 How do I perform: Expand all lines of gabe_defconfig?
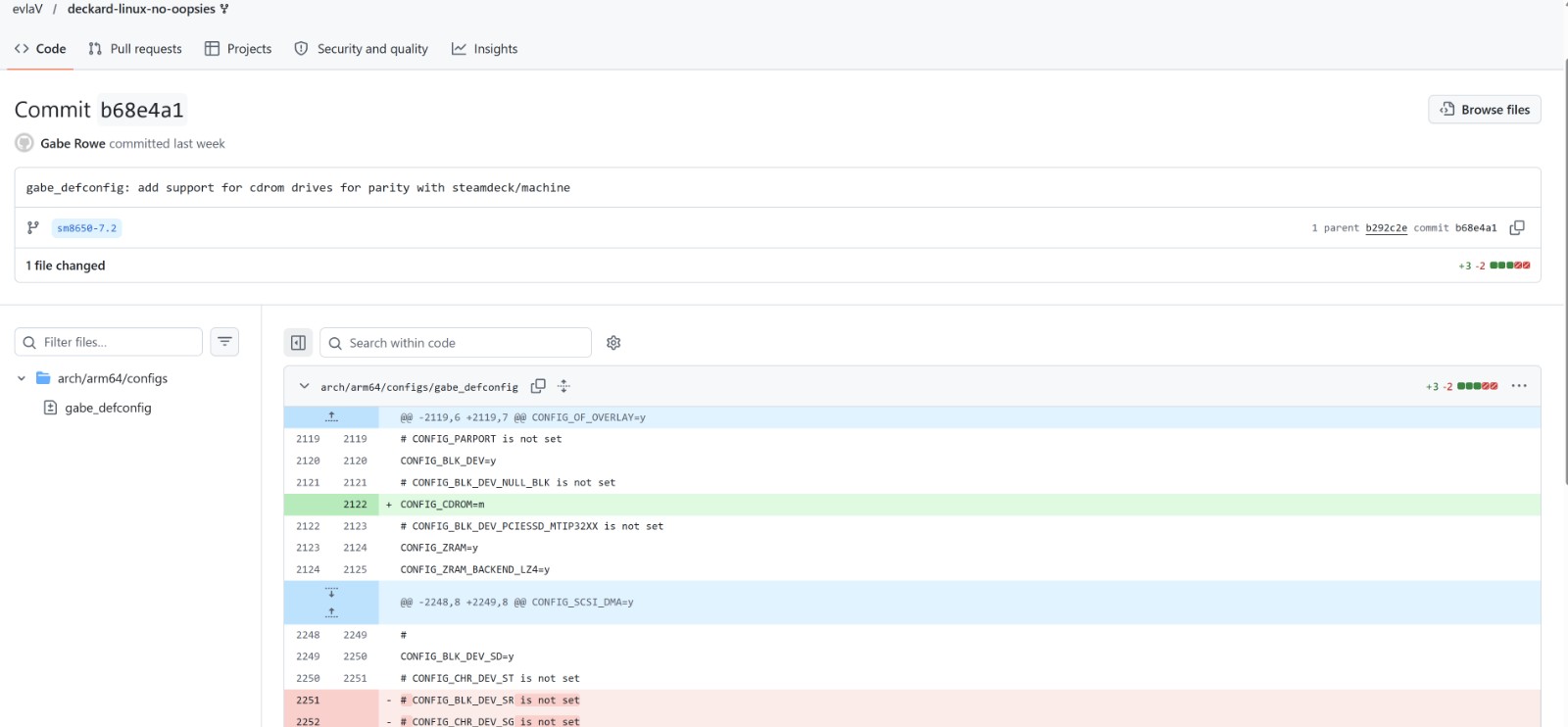click(563, 386)
